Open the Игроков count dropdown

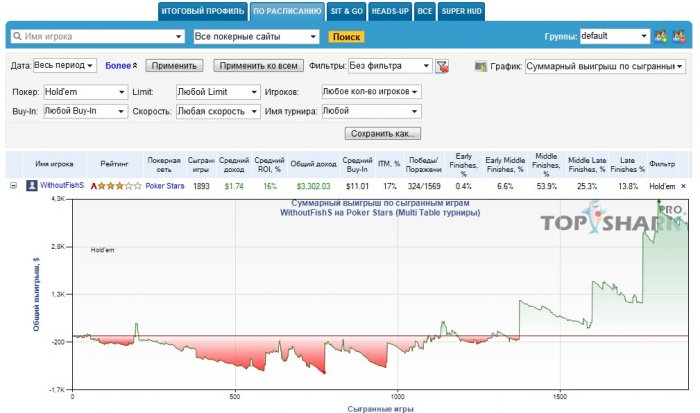[371, 92]
